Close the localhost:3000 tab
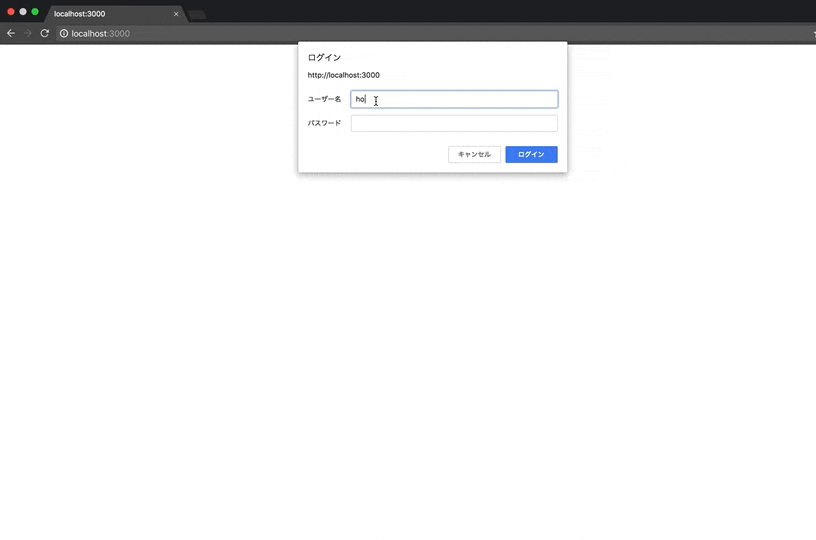Image resolution: width=816 pixels, height=540 pixels. [x=176, y=14]
